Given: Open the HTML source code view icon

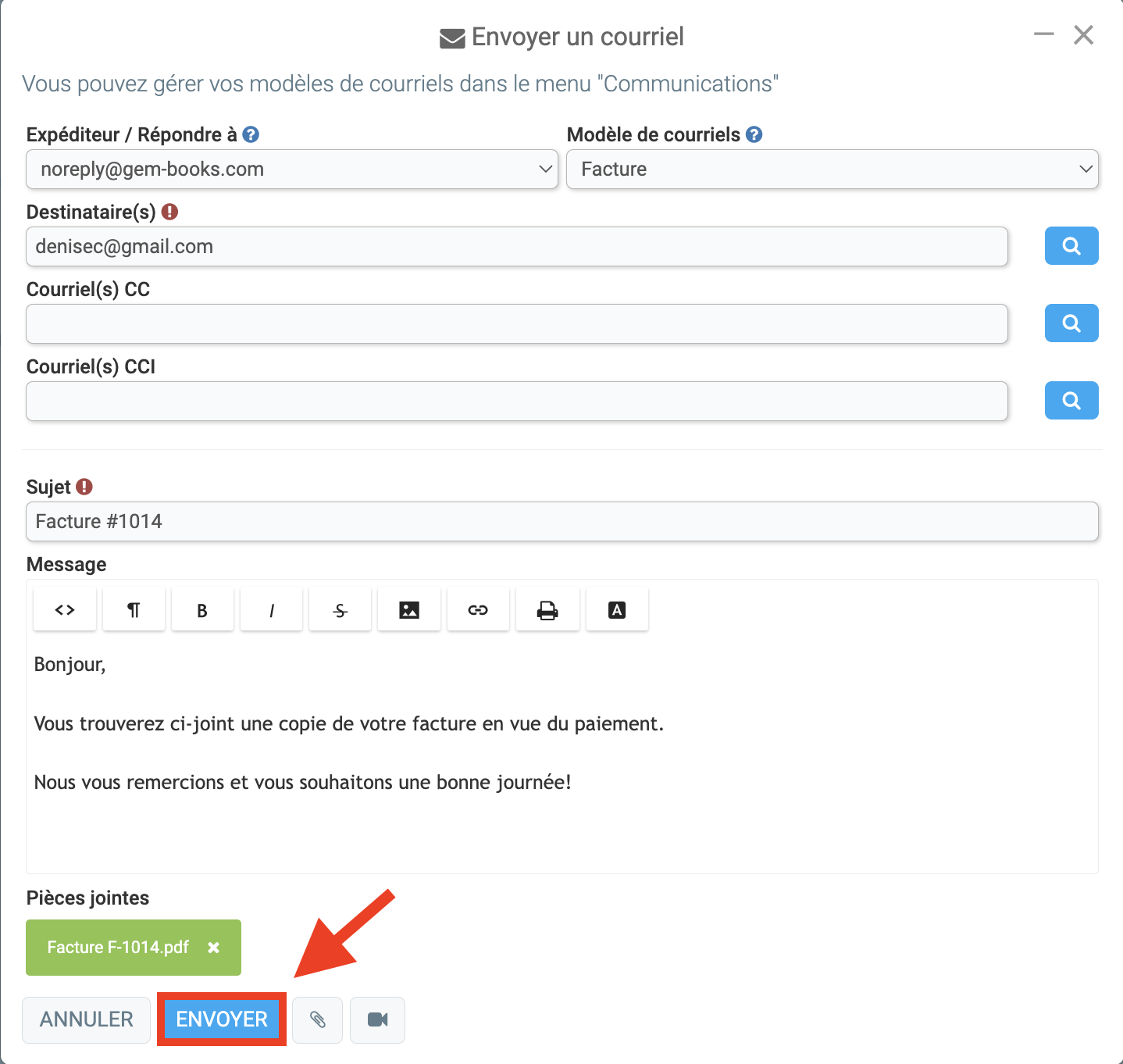Looking at the screenshot, I should pyautogui.click(x=65, y=609).
